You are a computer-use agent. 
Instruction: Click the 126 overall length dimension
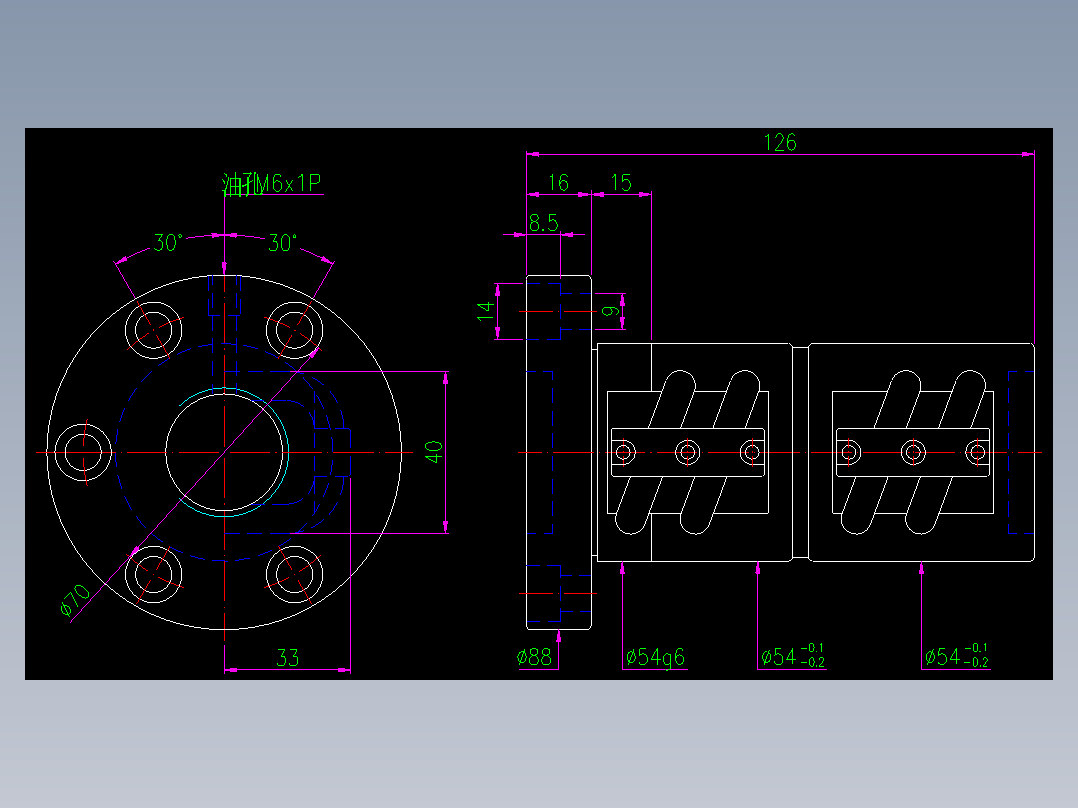point(780,142)
